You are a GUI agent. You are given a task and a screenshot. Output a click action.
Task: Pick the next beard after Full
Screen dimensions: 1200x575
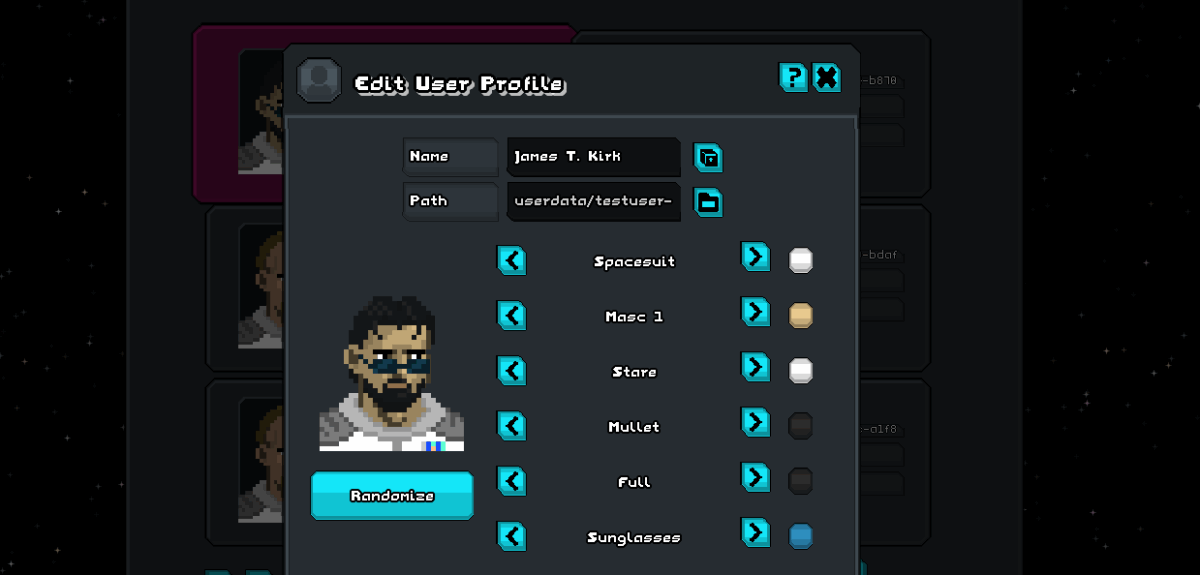755,477
